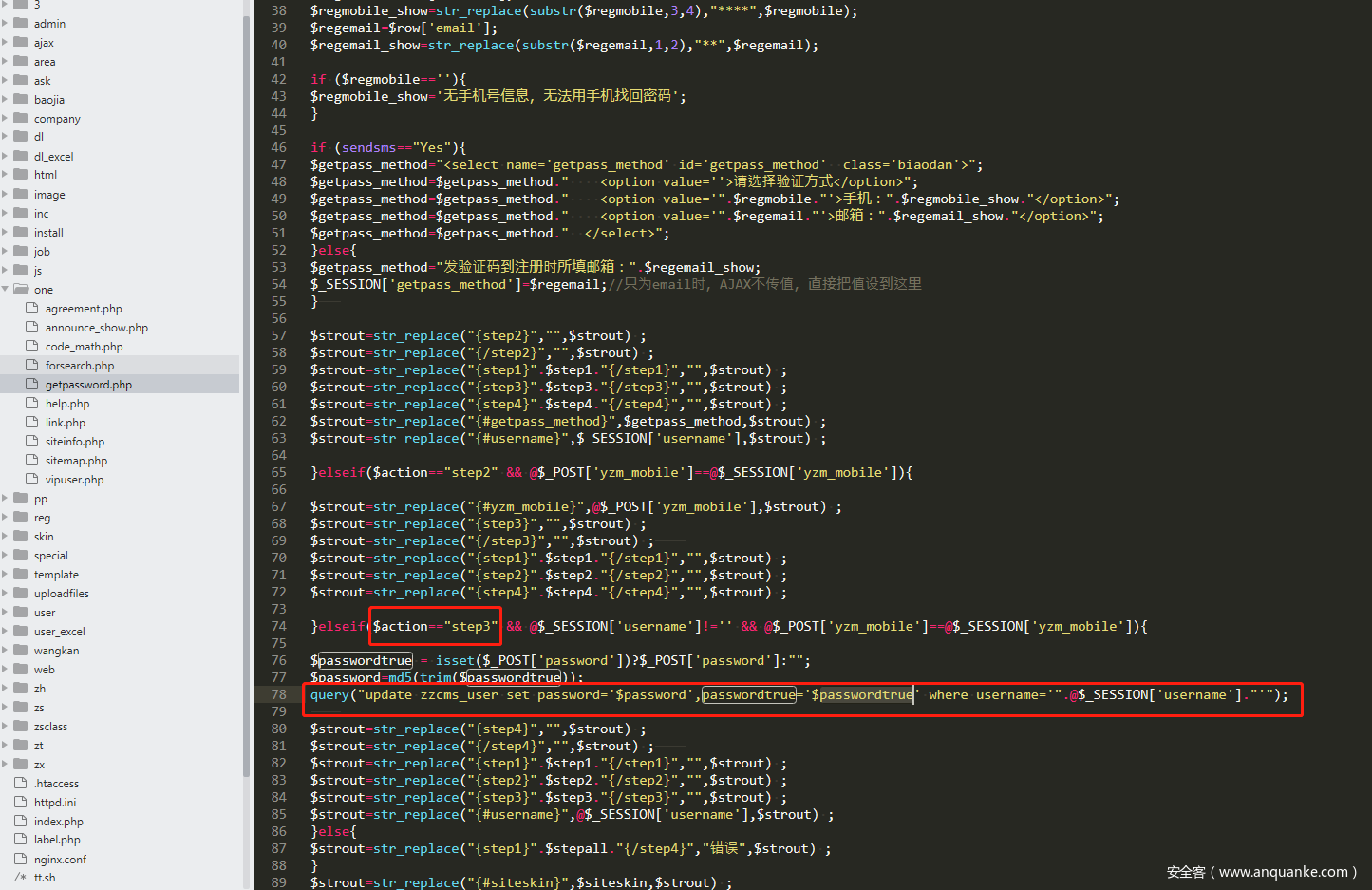Click the template folder icon

point(20,575)
